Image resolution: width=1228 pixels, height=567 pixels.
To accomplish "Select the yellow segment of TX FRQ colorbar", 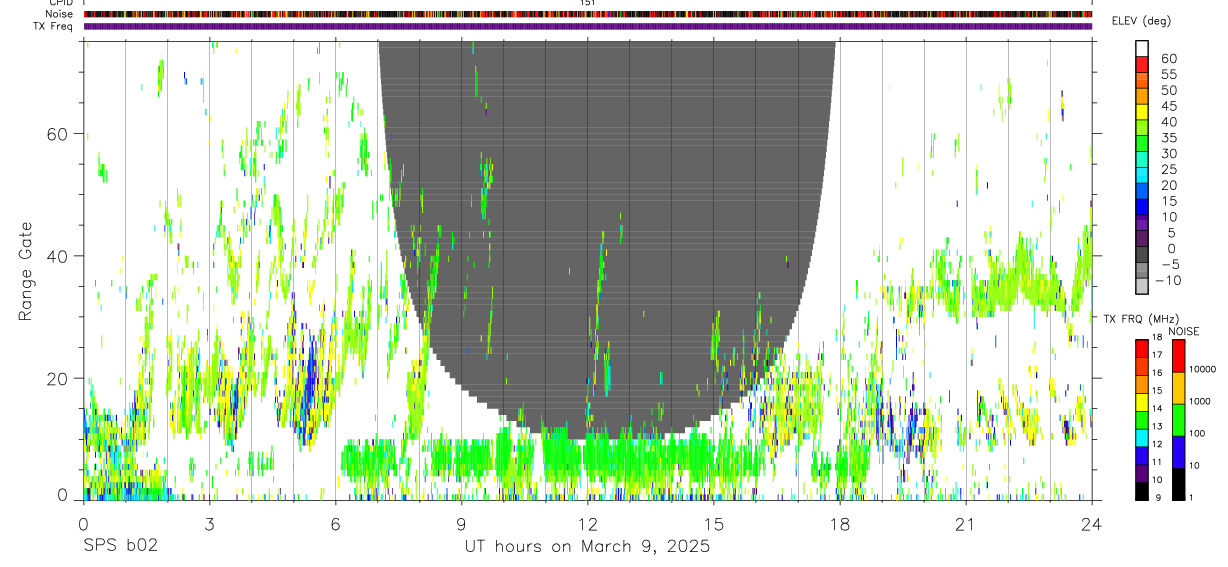I will click(1142, 402).
